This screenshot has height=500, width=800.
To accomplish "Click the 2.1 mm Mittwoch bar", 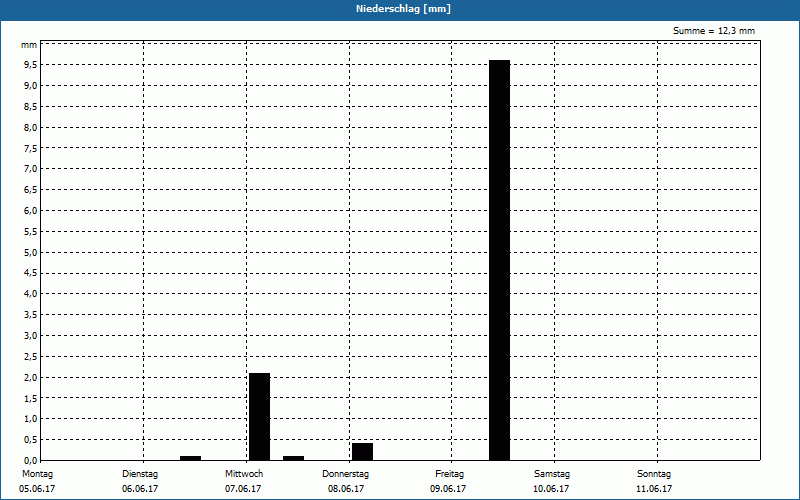I will pyautogui.click(x=259, y=416).
